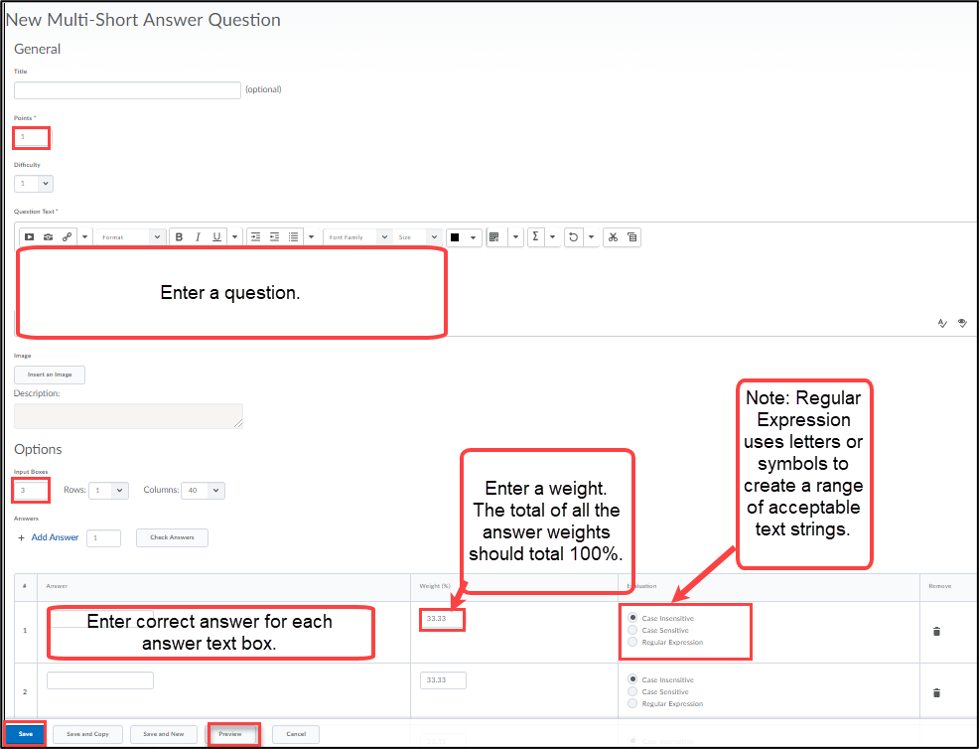Click the black text color swatch

455,237
